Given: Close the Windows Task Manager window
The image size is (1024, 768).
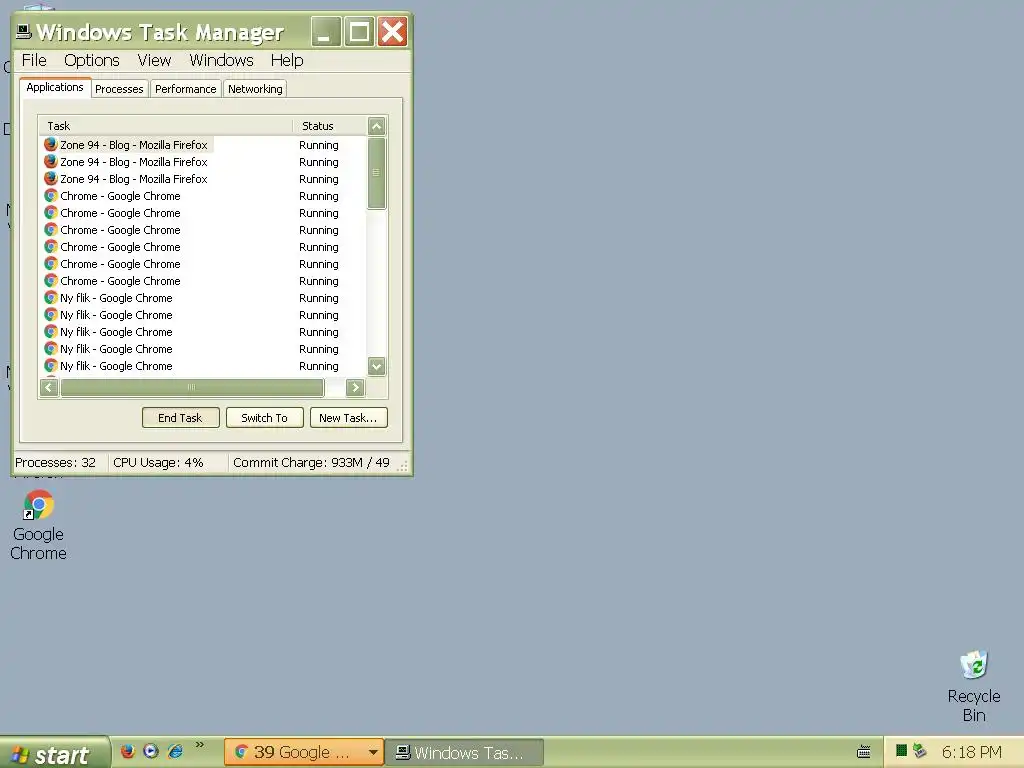Looking at the screenshot, I should point(392,32).
